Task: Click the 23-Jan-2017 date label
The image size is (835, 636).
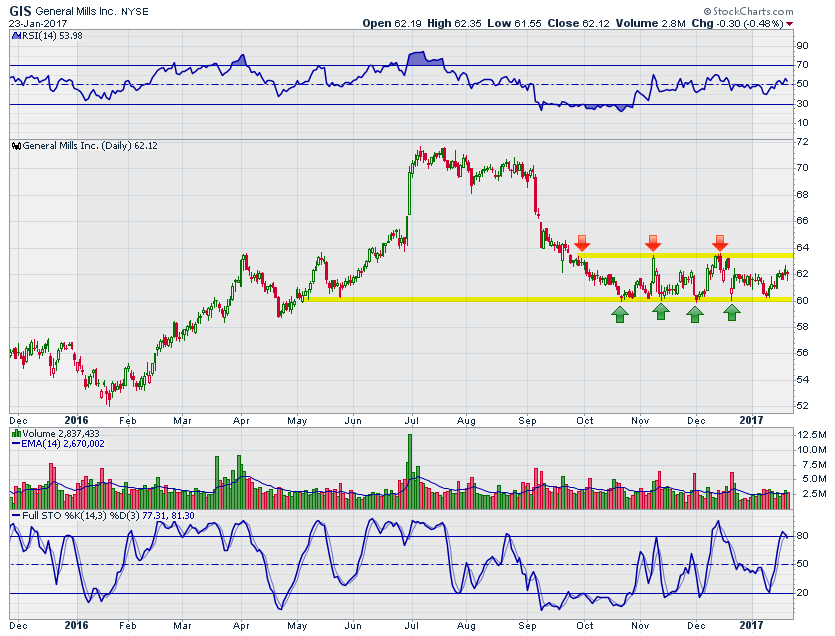Action: (38, 23)
